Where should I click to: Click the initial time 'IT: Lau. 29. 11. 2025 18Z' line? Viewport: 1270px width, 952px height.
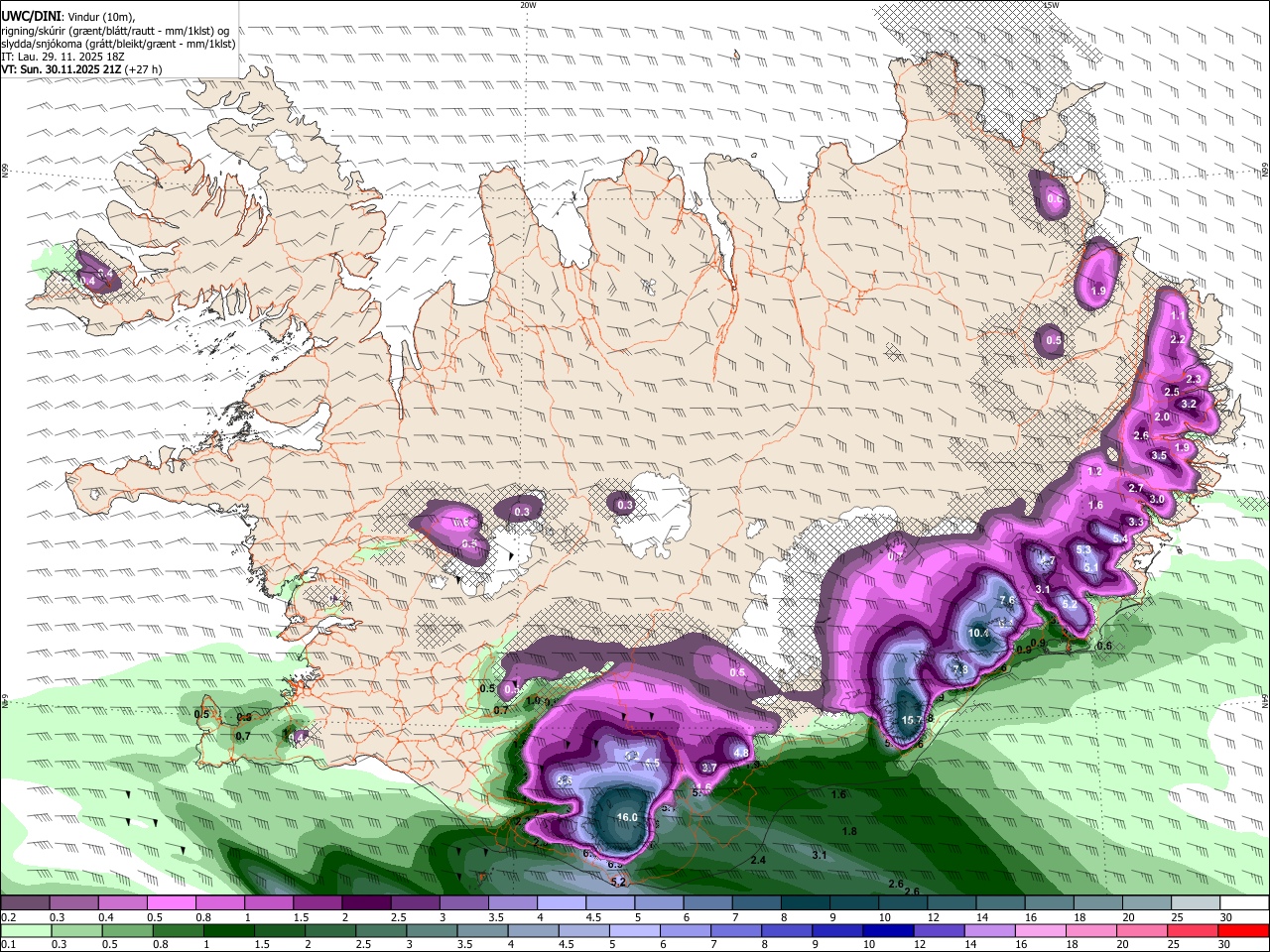(61, 57)
